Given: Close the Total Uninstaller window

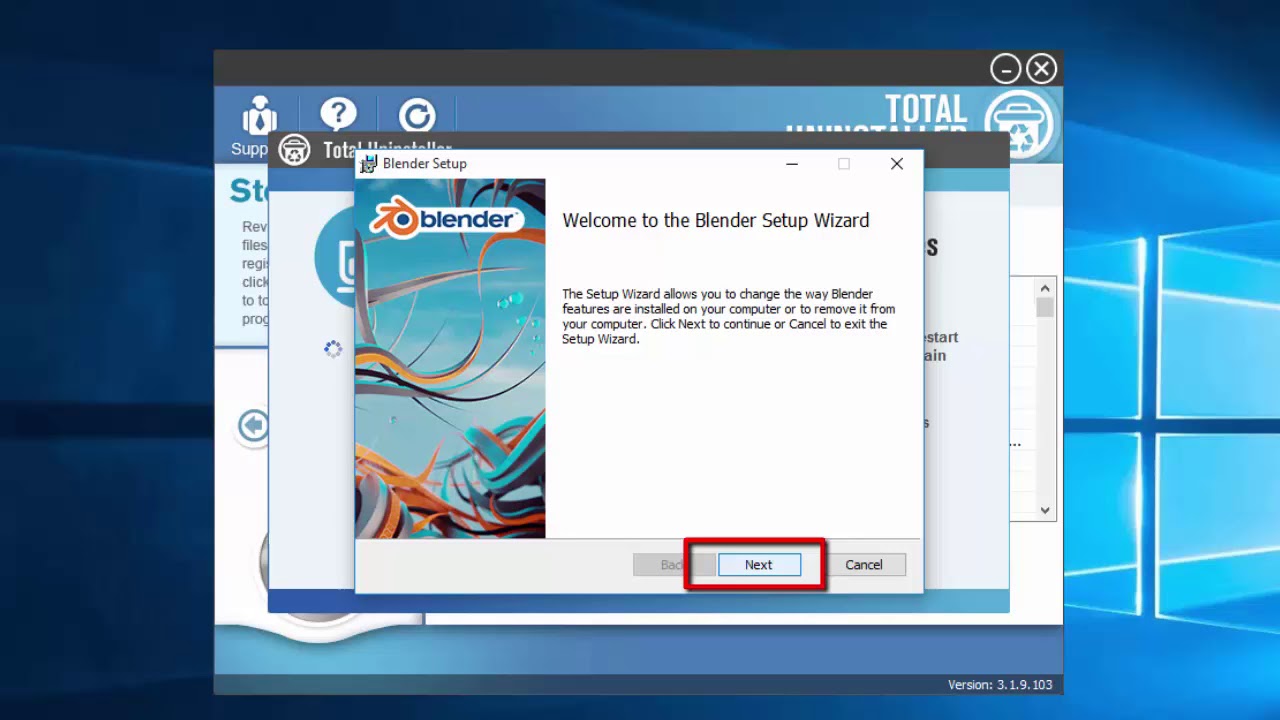Looking at the screenshot, I should click(x=1042, y=69).
